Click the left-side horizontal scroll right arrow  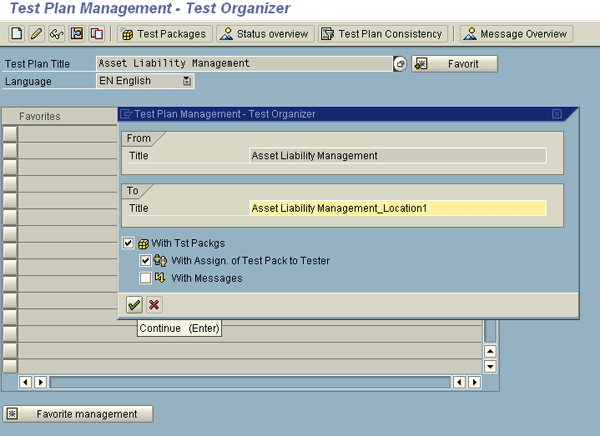tap(41, 382)
